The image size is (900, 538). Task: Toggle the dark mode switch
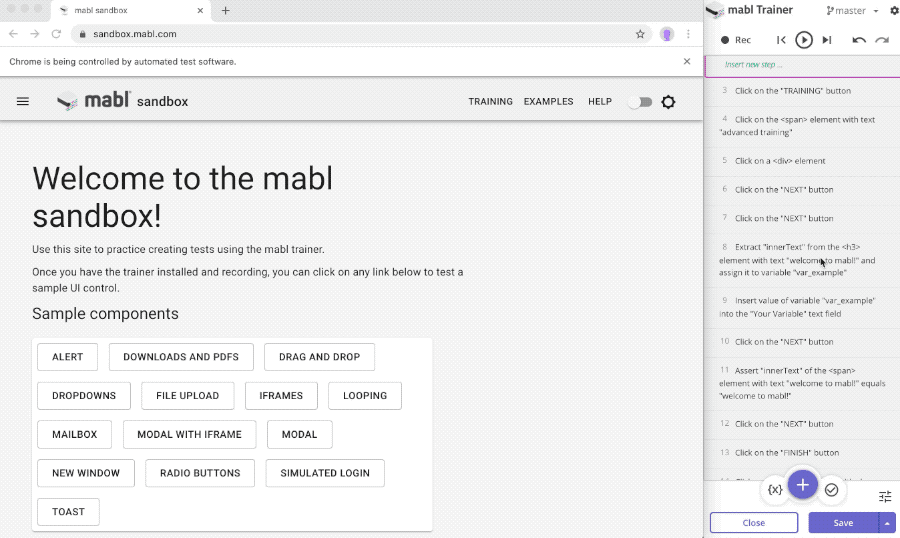639,102
